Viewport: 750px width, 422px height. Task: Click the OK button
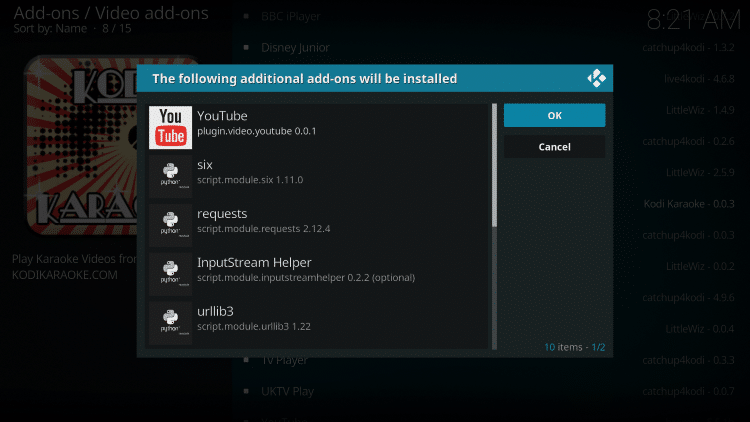(554, 115)
